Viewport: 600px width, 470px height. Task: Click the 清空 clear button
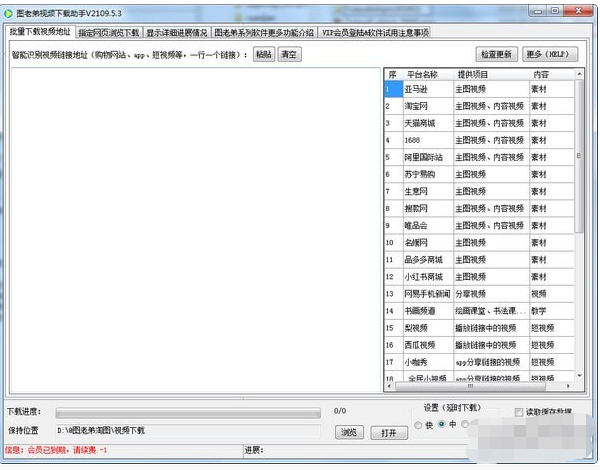point(289,54)
